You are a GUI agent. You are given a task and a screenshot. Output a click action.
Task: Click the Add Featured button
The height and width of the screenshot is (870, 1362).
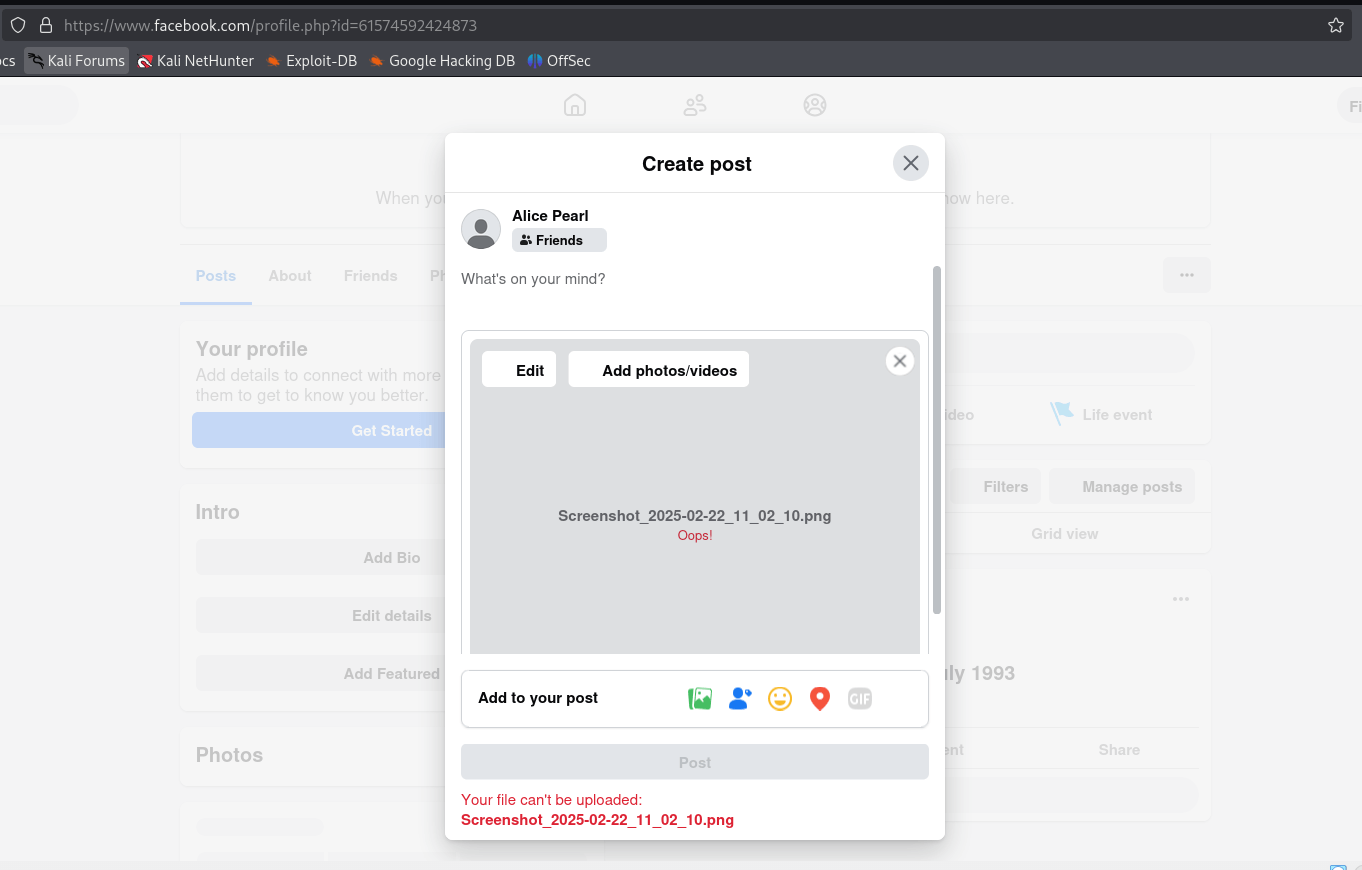point(320,674)
